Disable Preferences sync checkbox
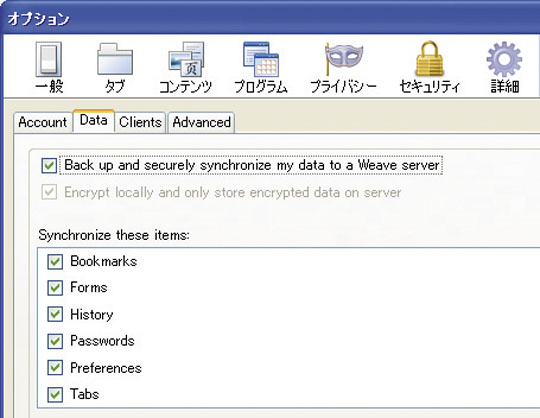Viewport: 540px width, 418px height. coord(55,368)
